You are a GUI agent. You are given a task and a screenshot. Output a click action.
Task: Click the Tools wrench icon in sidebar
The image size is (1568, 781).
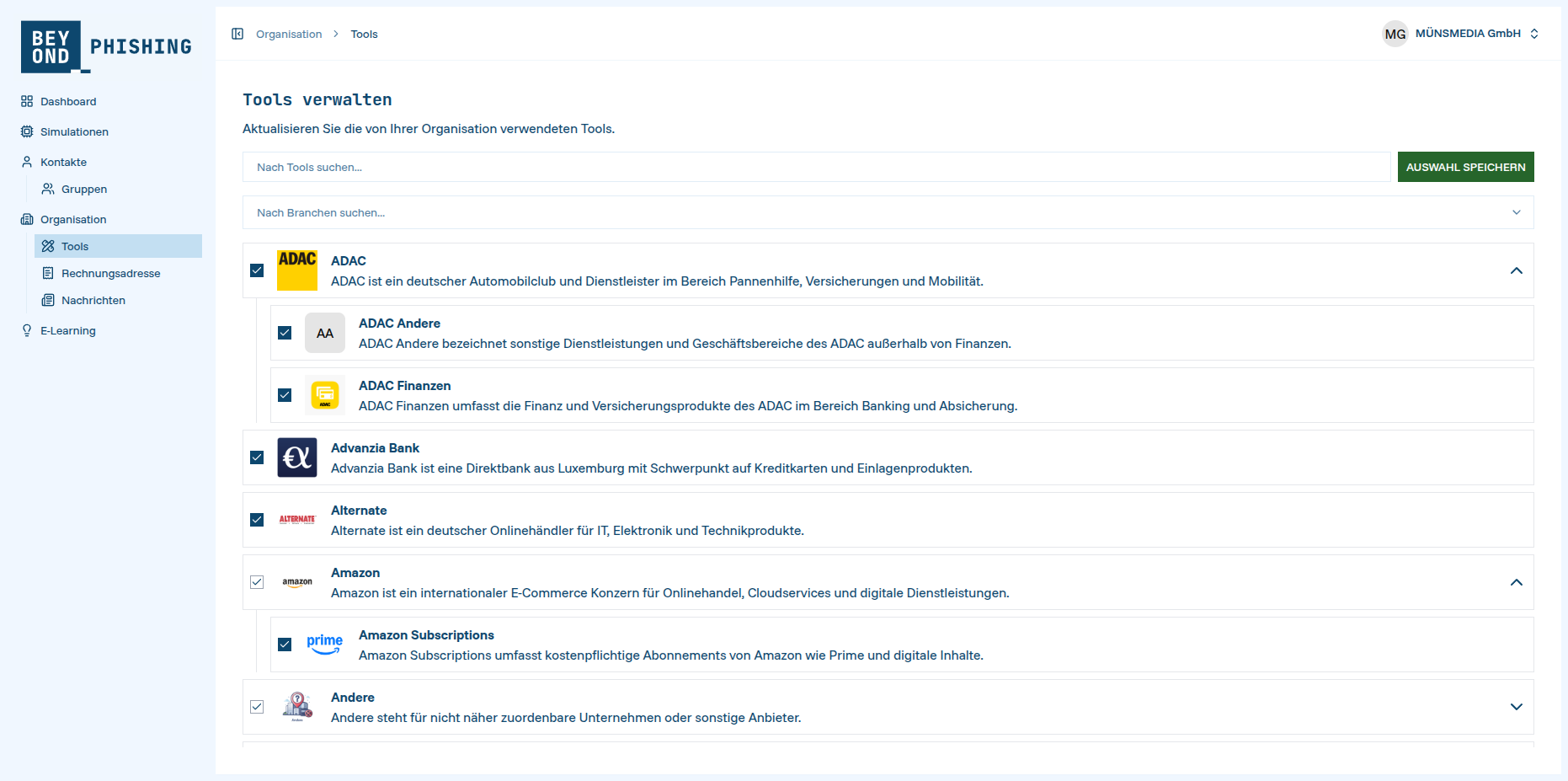tap(48, 246)
